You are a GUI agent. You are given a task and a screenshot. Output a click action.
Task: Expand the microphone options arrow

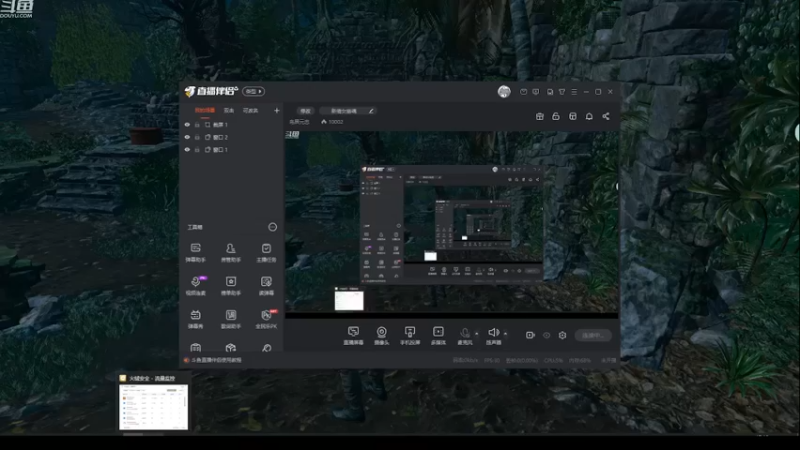click(477, 334)
